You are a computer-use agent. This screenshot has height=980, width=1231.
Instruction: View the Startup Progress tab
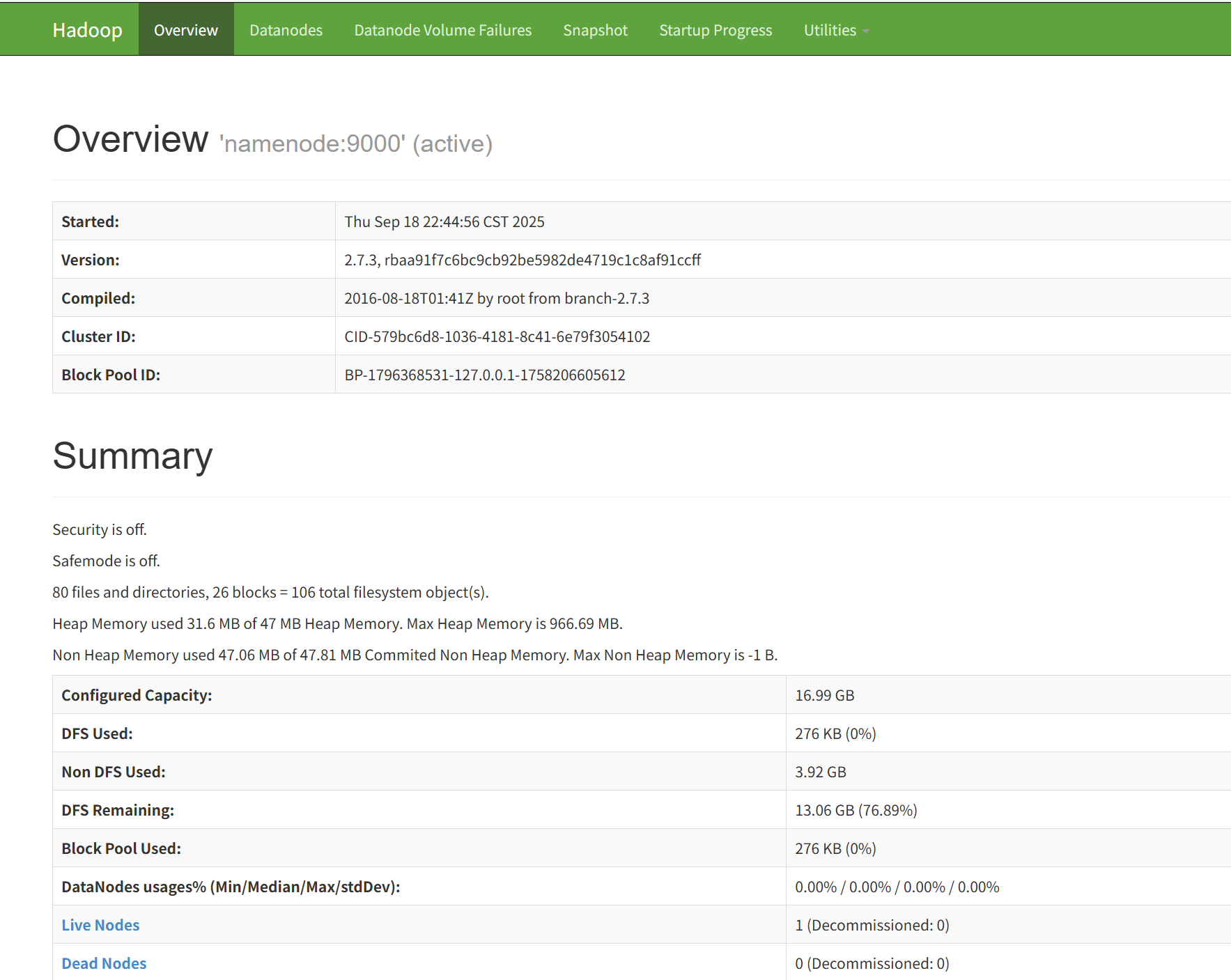coord(715,30)
